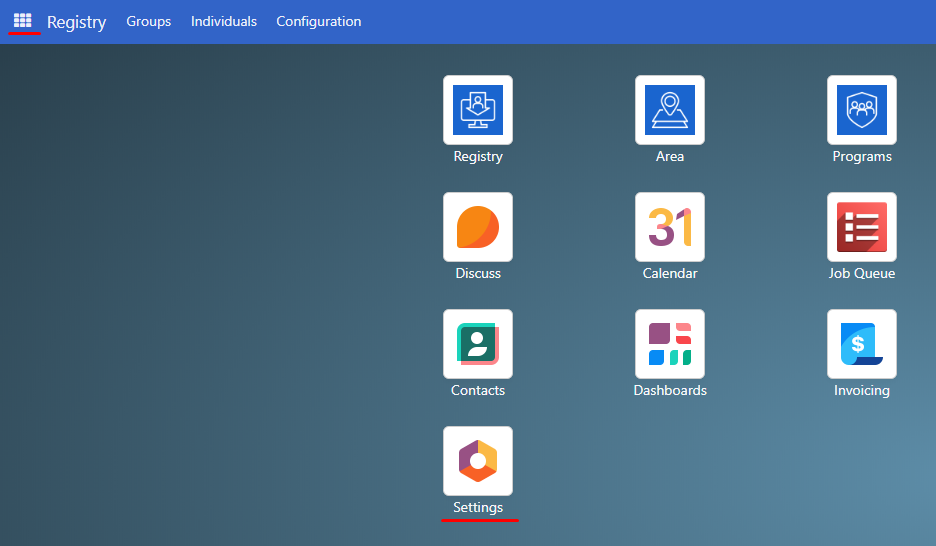Click the Registry title in navbar

[x=76, y=22]
